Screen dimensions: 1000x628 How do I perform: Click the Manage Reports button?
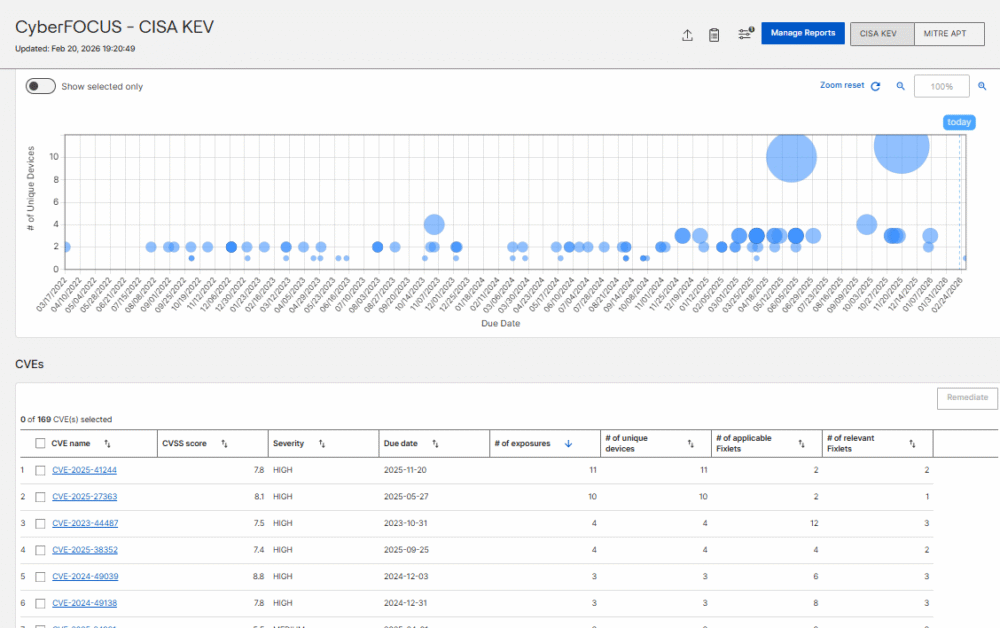[803, 33]
